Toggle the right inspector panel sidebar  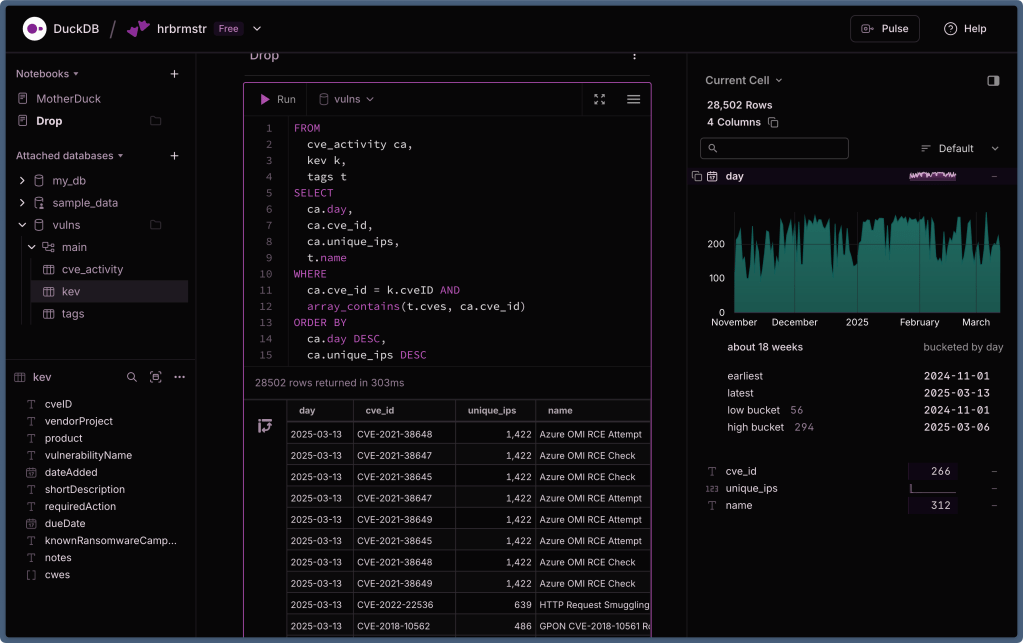pyautogui.click(x=993, y=81)
